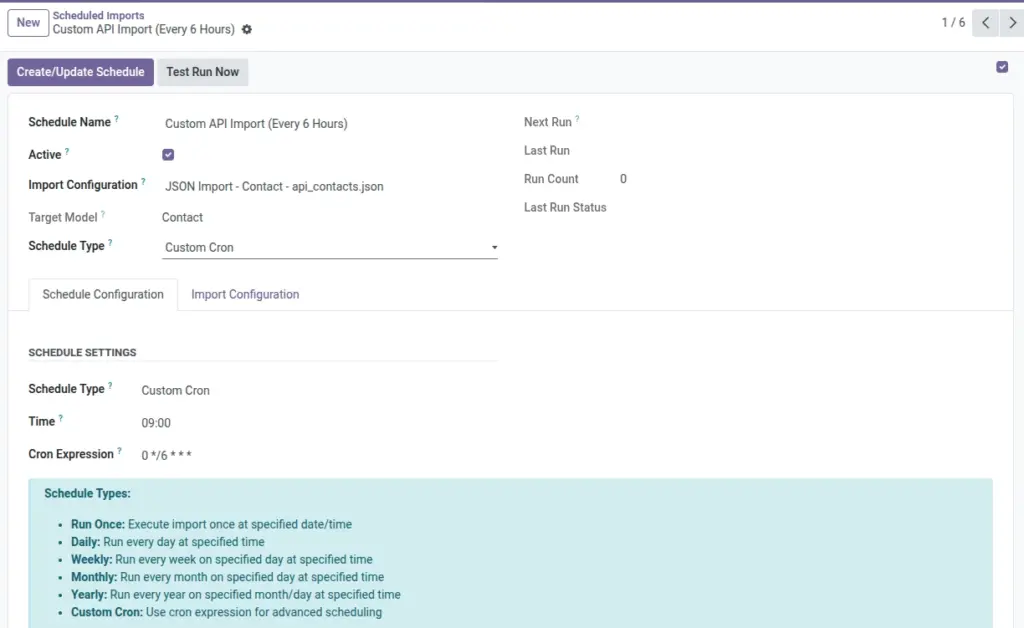Image resolution: width=1024 pixels, height=628 pixels.
Task: Edit the Schedule Name field
Action: click(x=329, y=123)
